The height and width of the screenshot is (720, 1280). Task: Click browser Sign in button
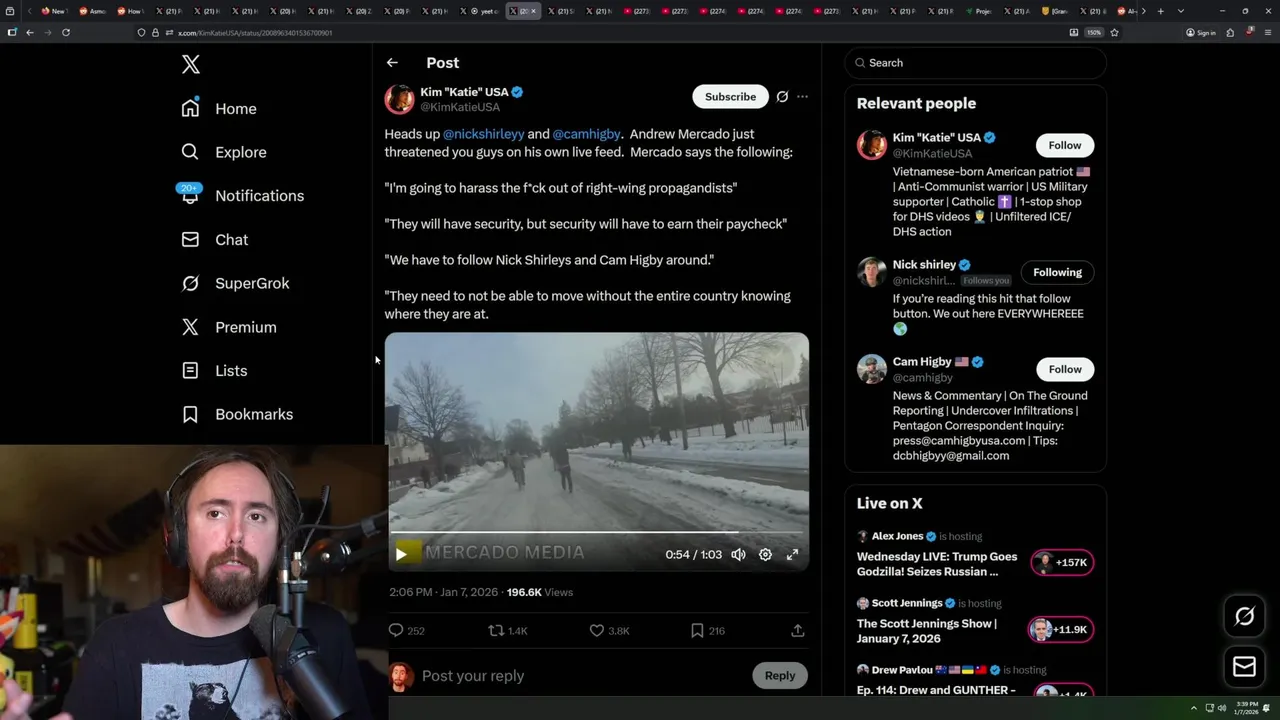point(1200,33)
